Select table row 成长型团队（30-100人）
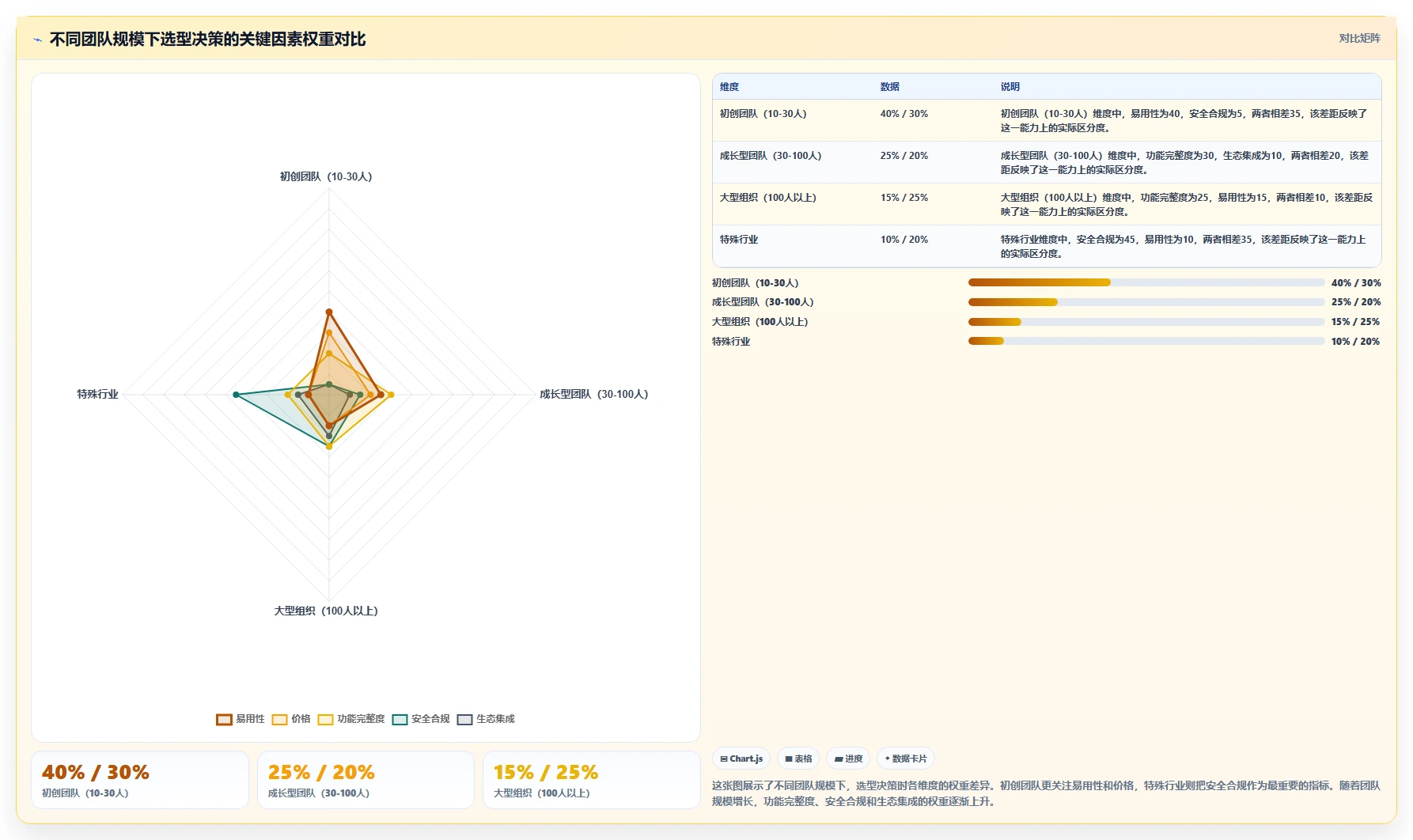1413x840 pixels. tap(1047, 162)
